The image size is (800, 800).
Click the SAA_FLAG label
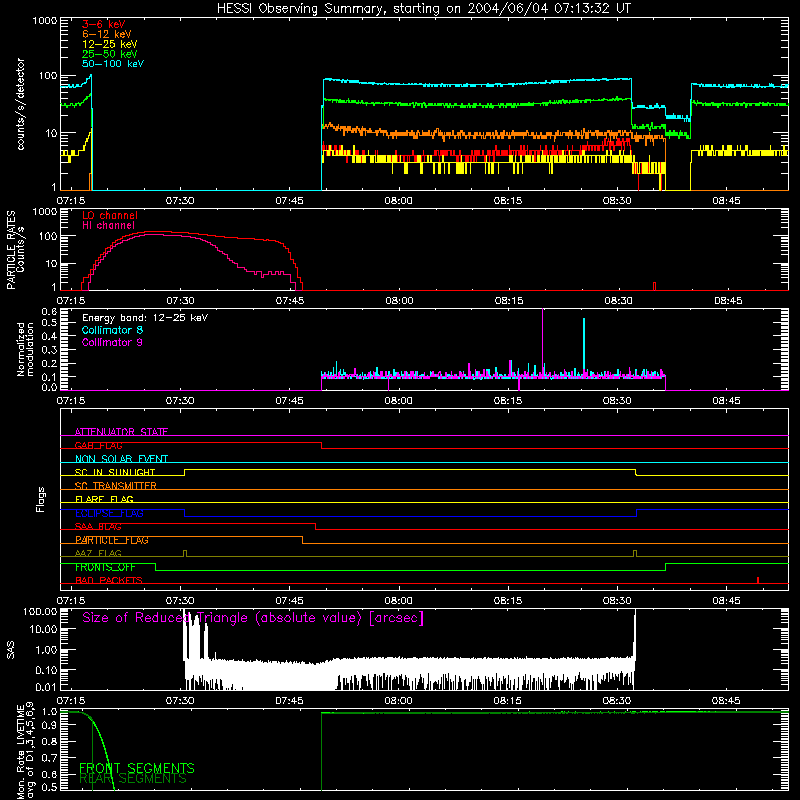point(98,527)
